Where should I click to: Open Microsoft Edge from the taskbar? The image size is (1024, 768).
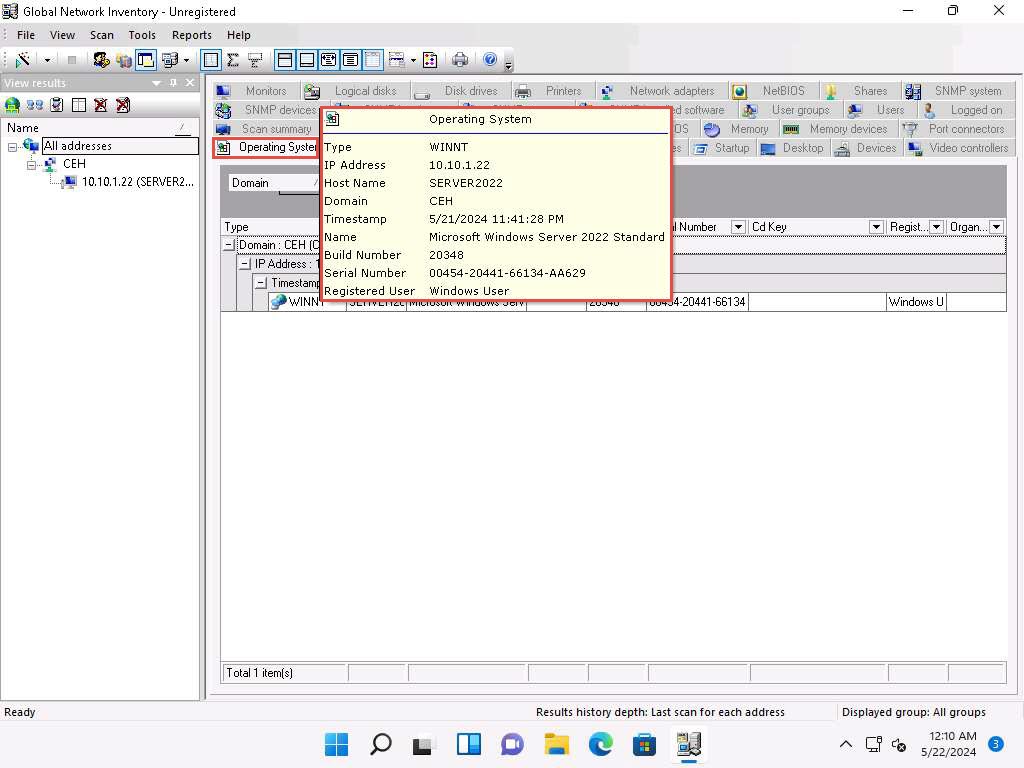pyautogui.click(x=600, y=744)
